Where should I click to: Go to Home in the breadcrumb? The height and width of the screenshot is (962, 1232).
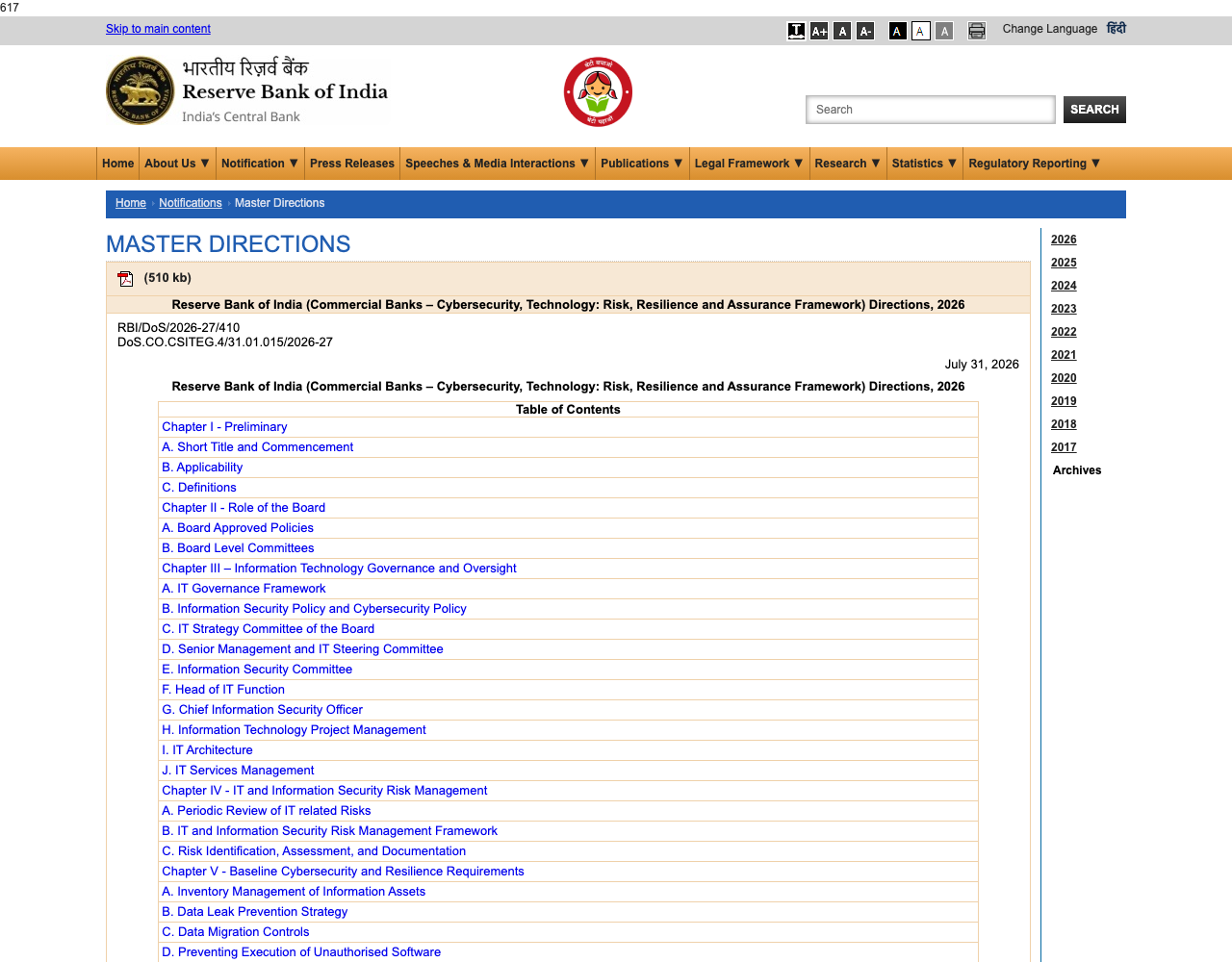click(x=131, y=203)
